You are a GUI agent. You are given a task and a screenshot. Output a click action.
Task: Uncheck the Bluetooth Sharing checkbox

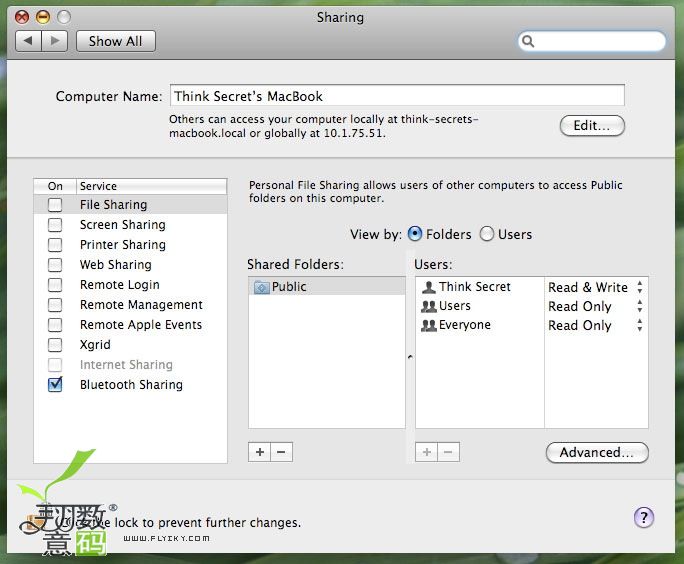click(55, 384)
